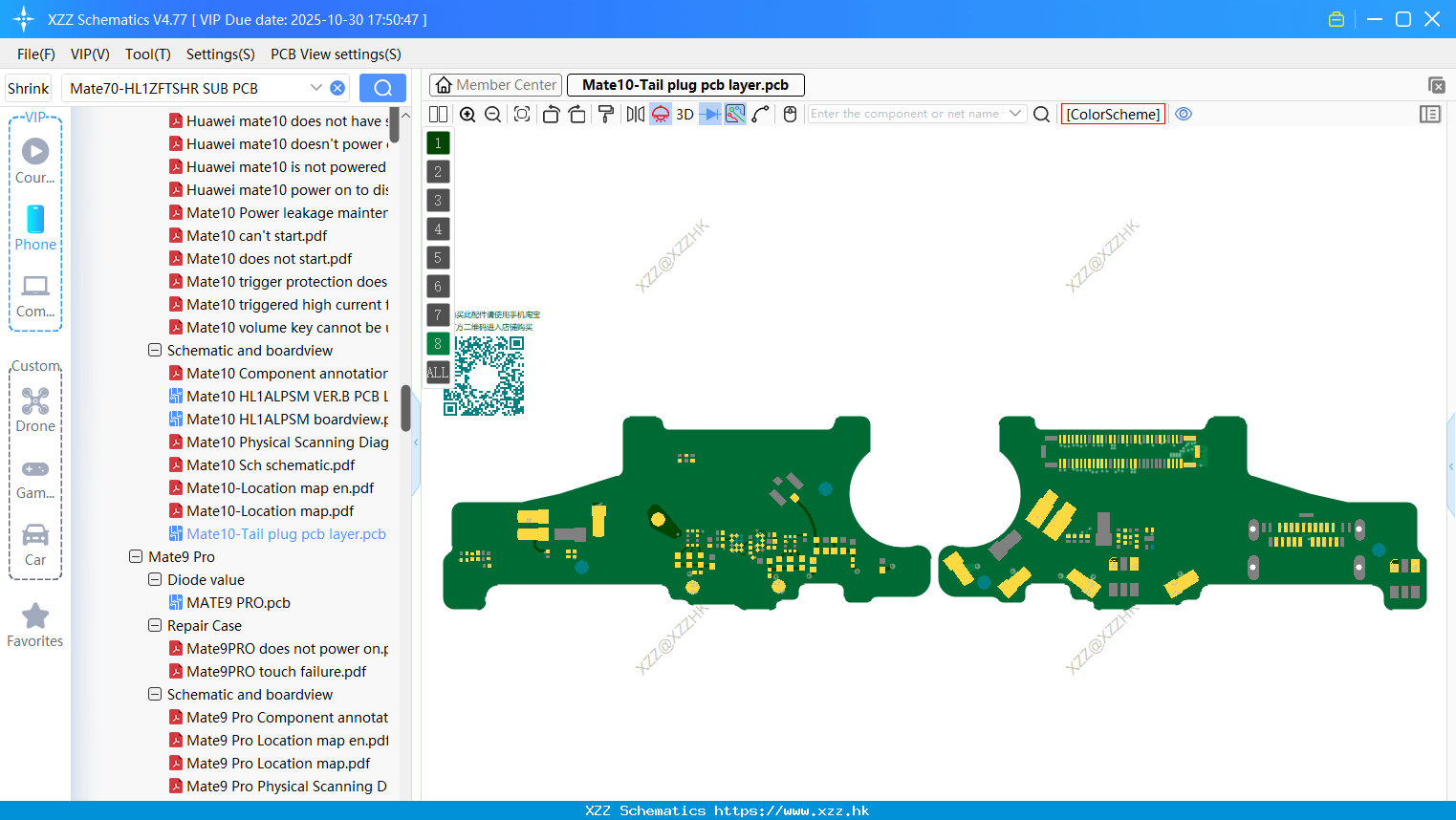This screenshot has height=820, width=1456.
Task: Select the Car category icon
Action: point(35,534)
